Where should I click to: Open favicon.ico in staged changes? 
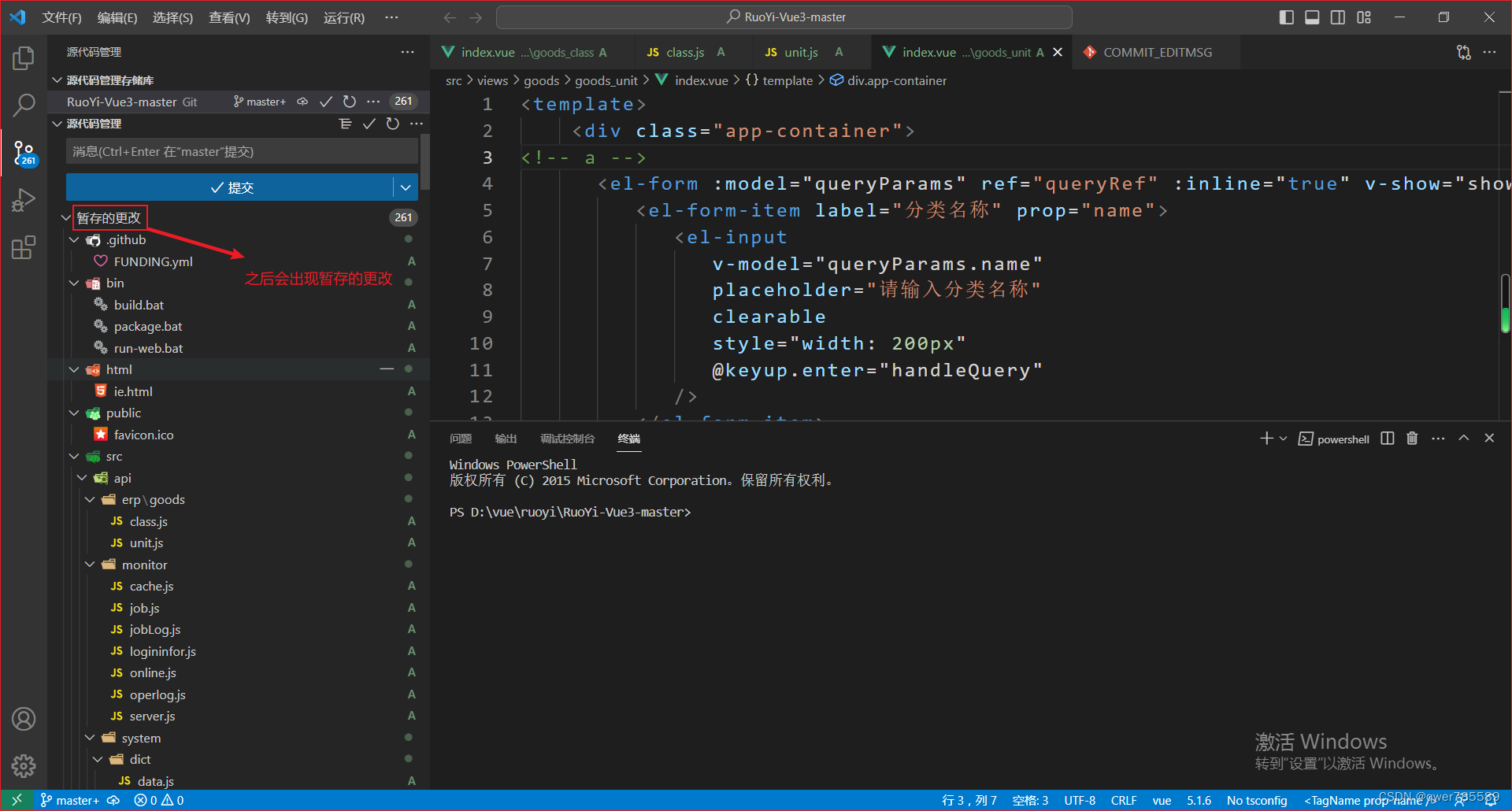[x=143, y=435]
